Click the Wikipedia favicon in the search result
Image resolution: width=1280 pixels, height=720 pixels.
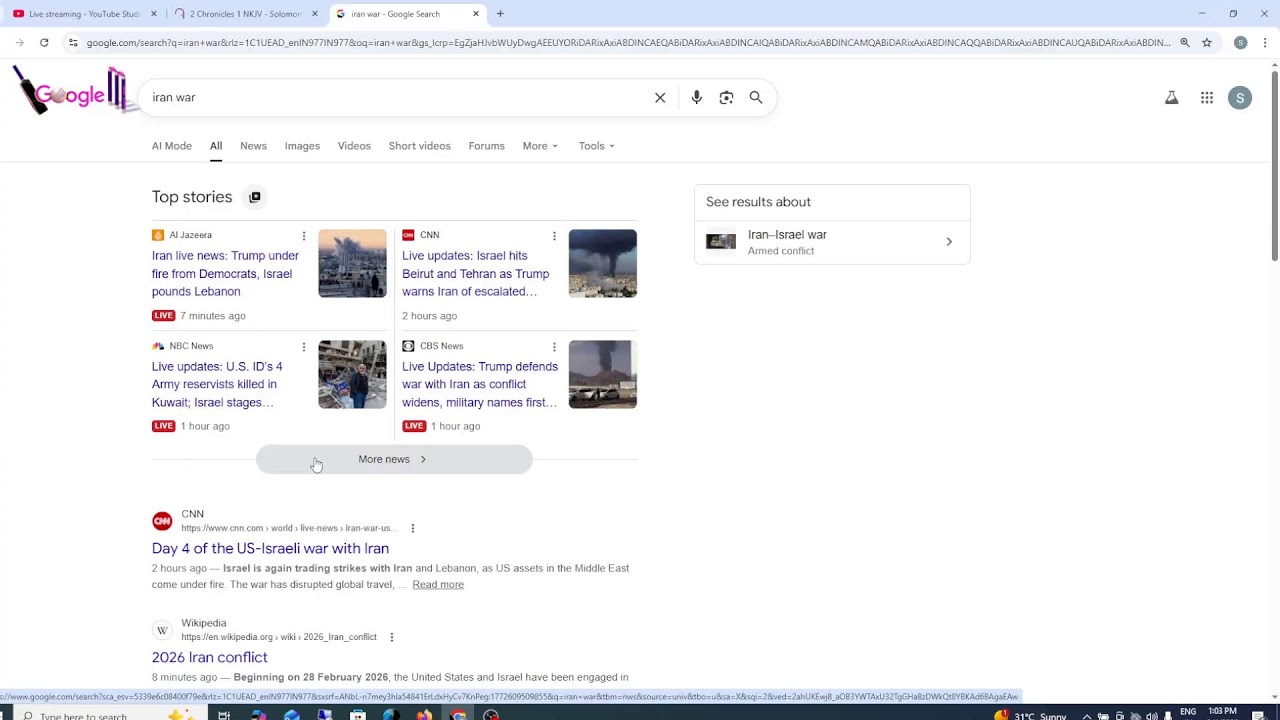[162, 630]
